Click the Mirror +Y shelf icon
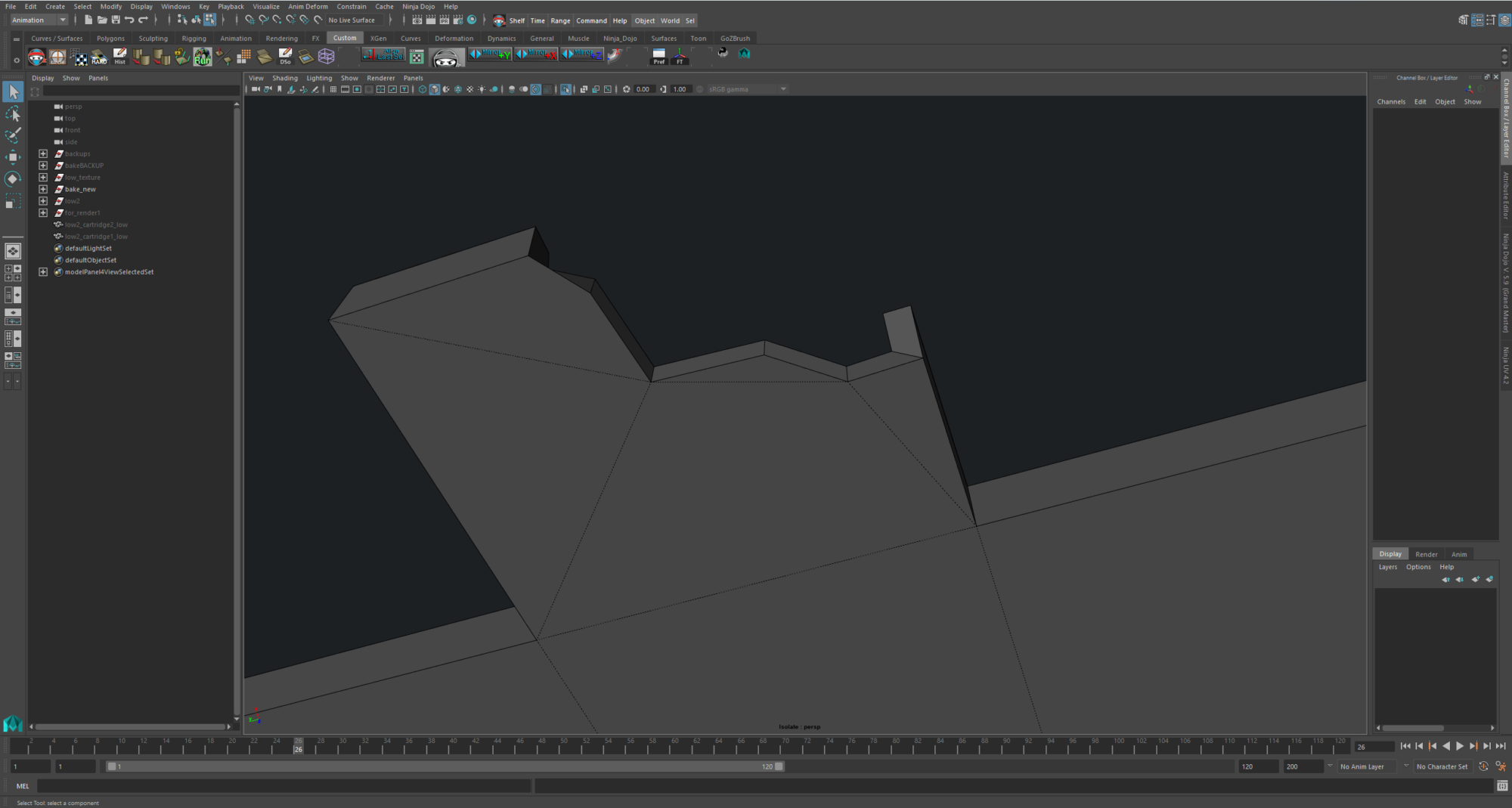 [490, 54]
